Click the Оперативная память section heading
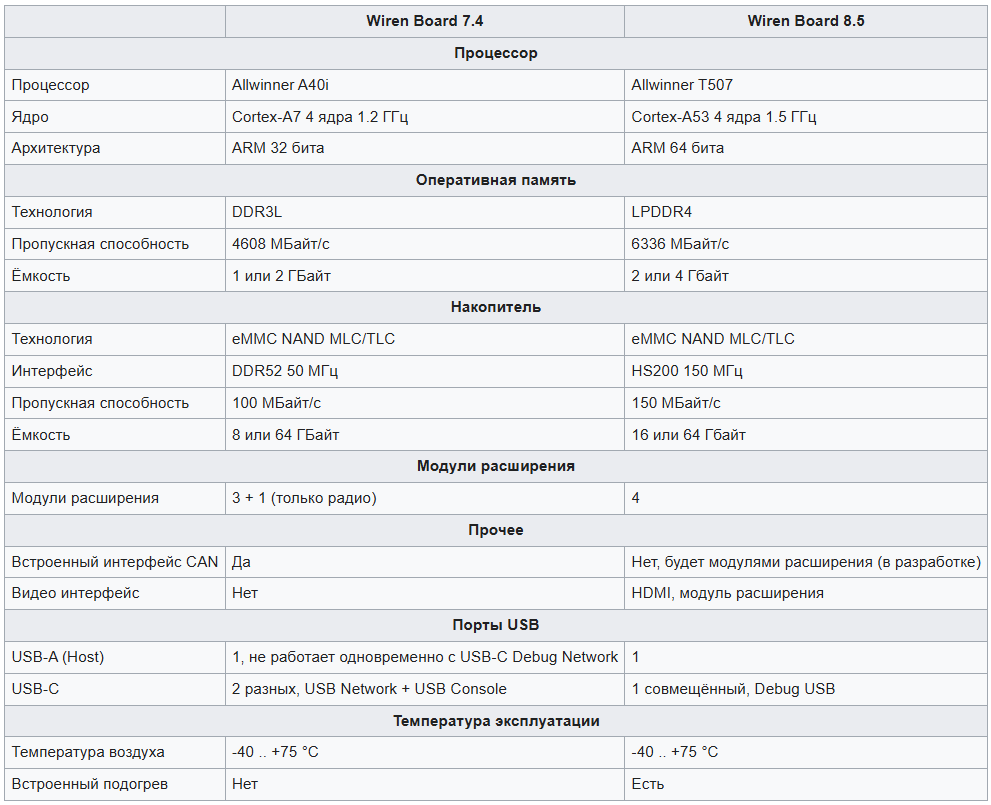Viewport: 991px width, 805px height. tap(496, 180)
